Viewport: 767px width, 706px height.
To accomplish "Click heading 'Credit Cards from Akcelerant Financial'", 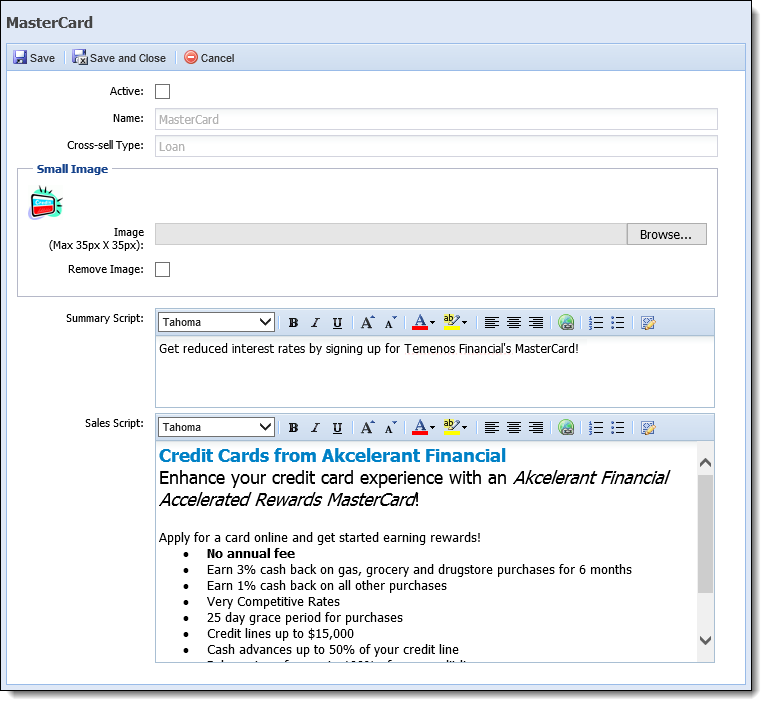I will tap(332, 456).
